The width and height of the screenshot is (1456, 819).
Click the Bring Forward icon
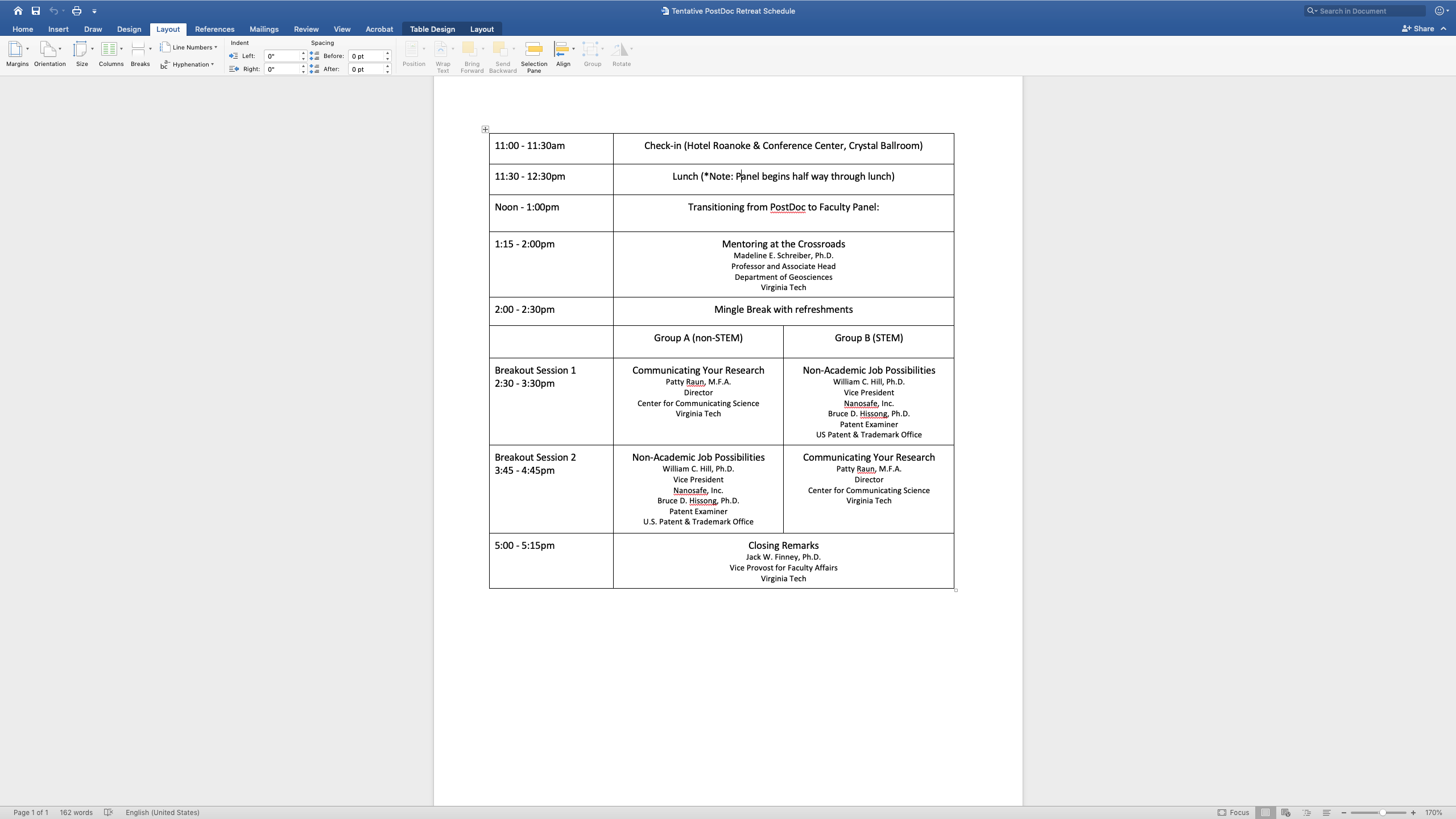[470, 49]
